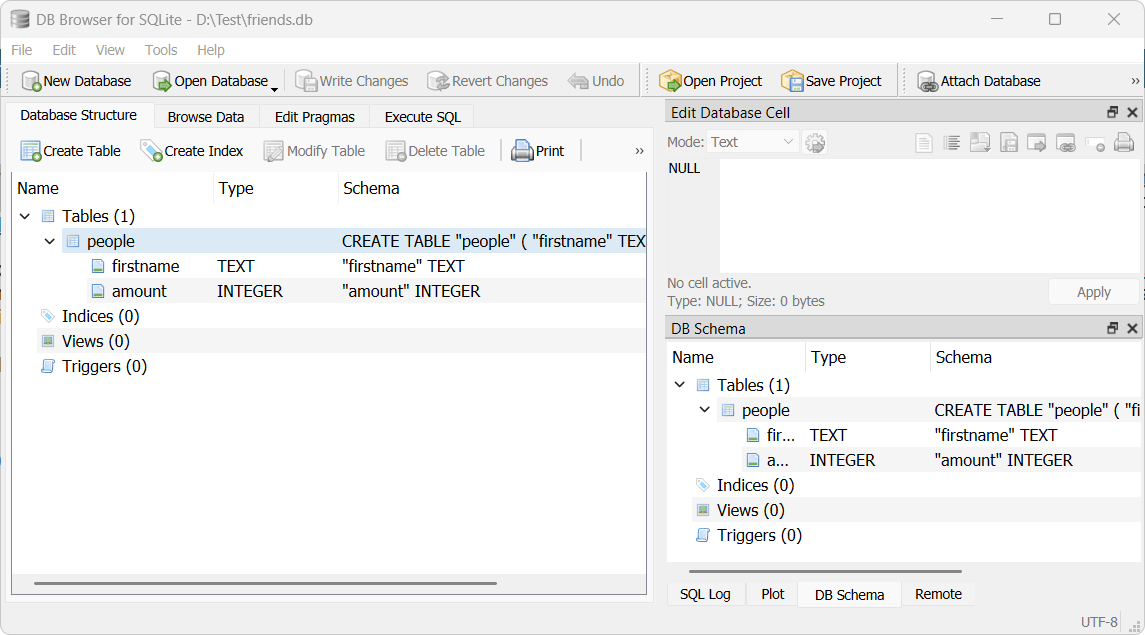
Task: Select Triggers (0) in DB Schema panel
Action: click(x=759, y=535)
